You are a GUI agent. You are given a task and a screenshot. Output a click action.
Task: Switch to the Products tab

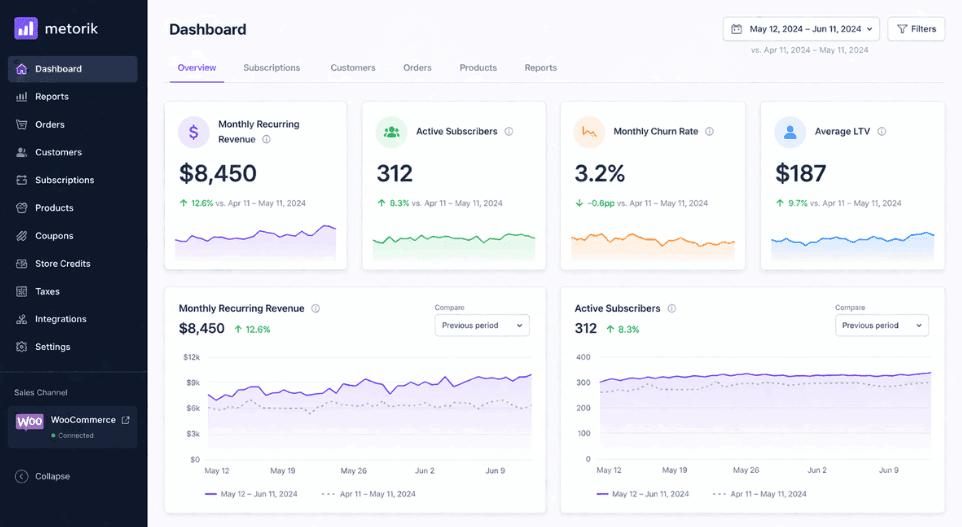(x=478, y=67)
